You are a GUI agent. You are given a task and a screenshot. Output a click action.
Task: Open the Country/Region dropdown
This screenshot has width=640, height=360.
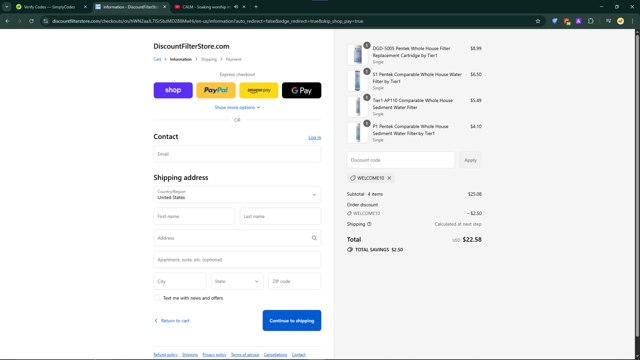pos(237,195)
